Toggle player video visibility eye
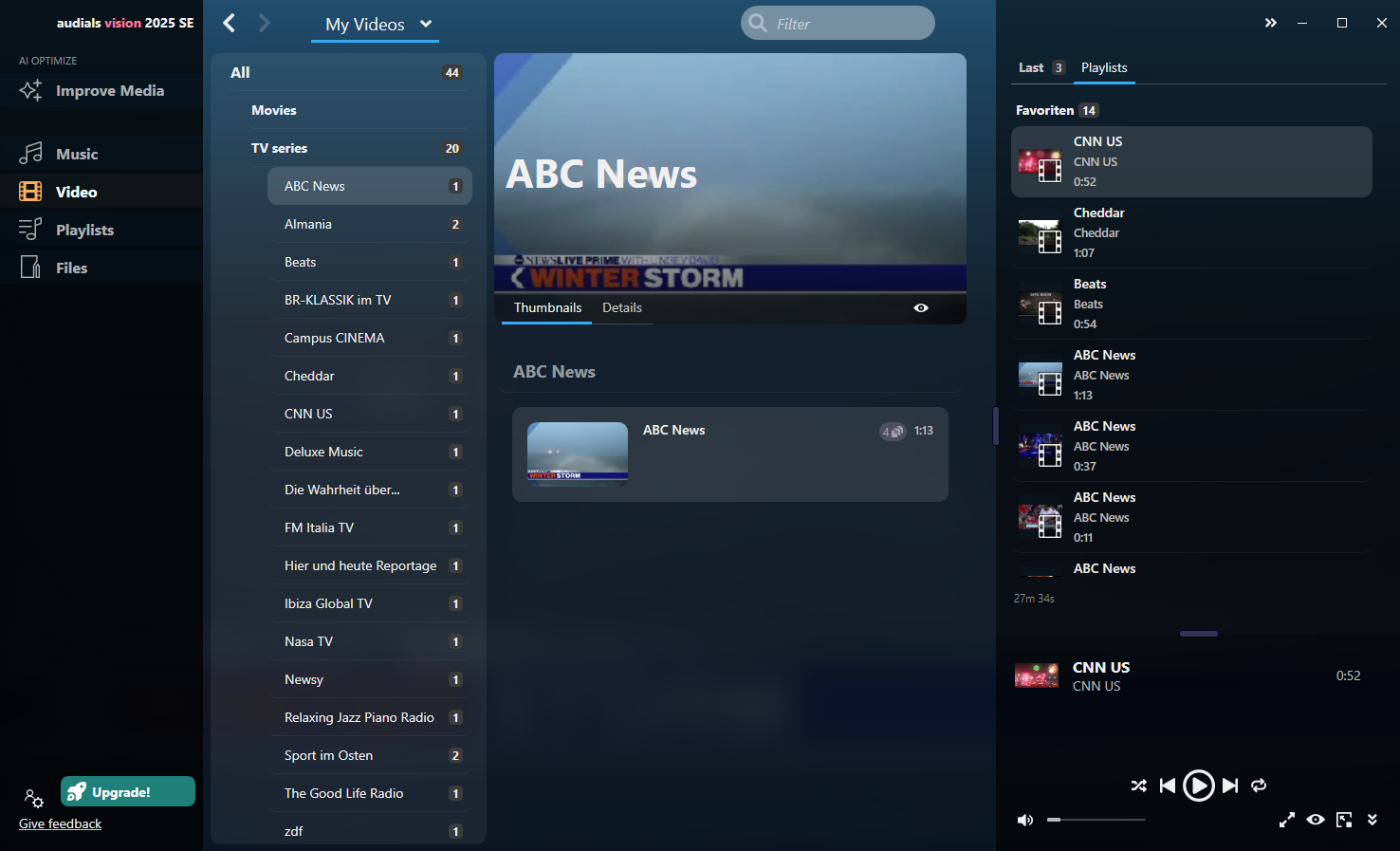 1316,820
